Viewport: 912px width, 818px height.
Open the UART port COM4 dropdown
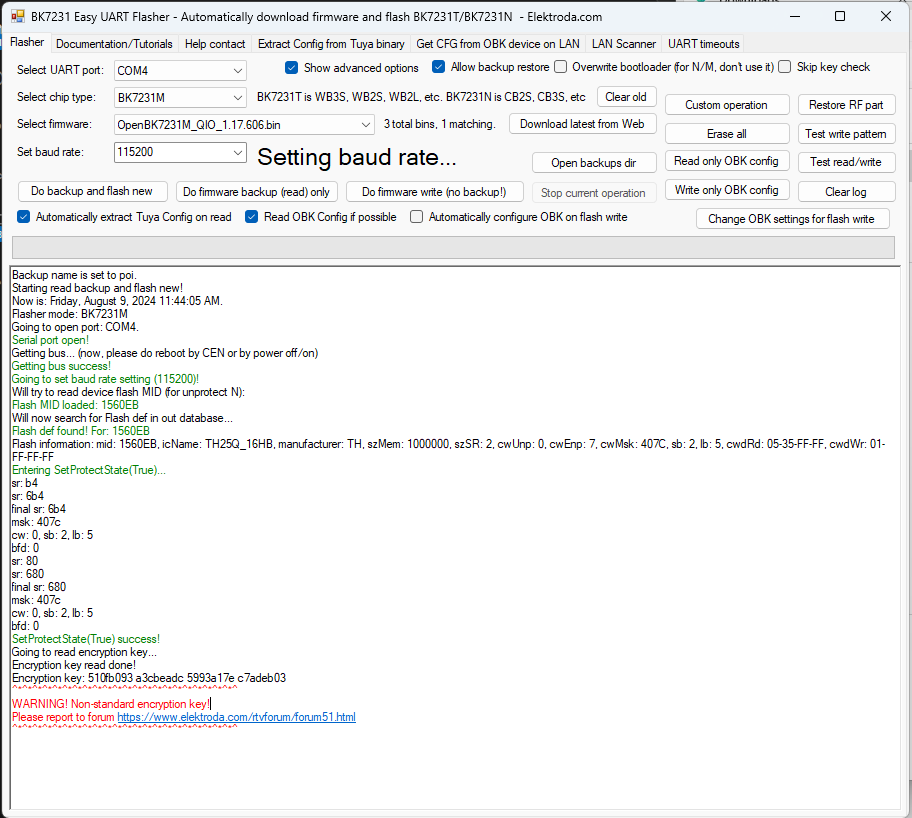coord(180,70)
